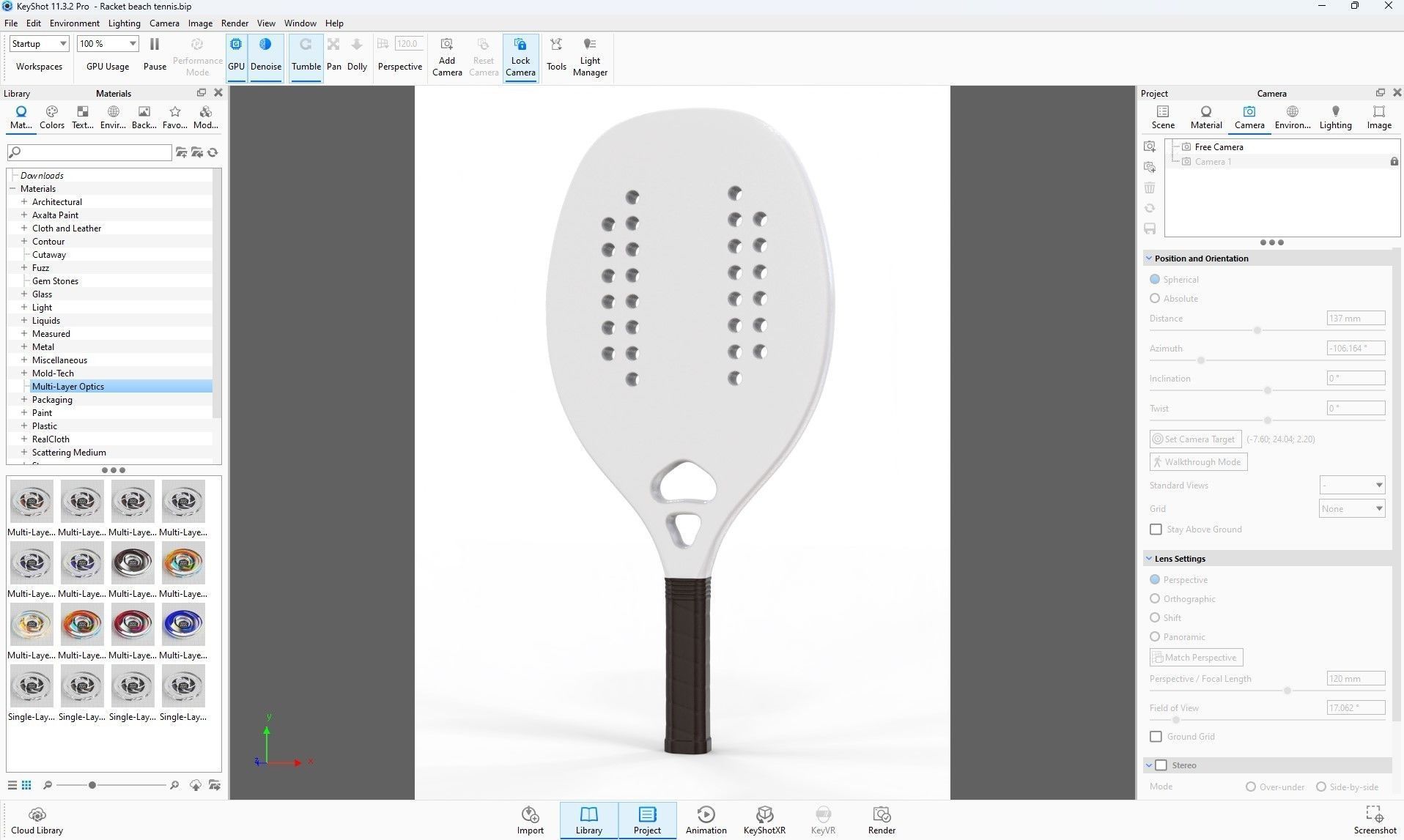Toggle Lock Camera in the toolbar
1404x840 pixels.
tap(520, 57)
